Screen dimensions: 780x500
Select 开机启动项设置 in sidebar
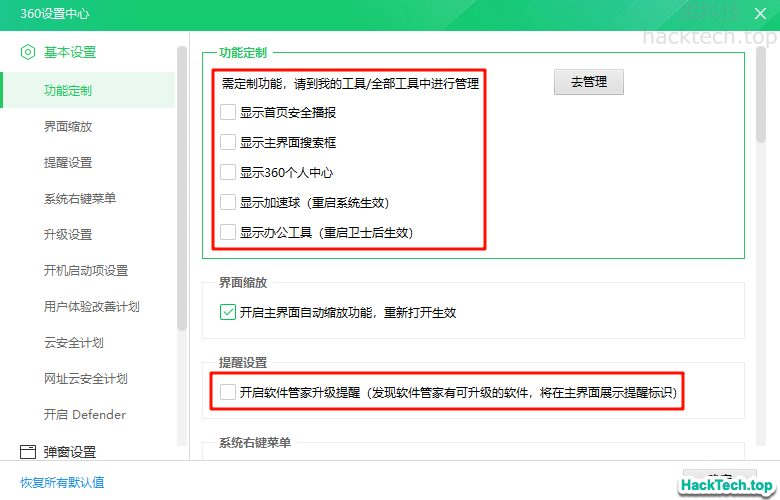coord(86,270)
